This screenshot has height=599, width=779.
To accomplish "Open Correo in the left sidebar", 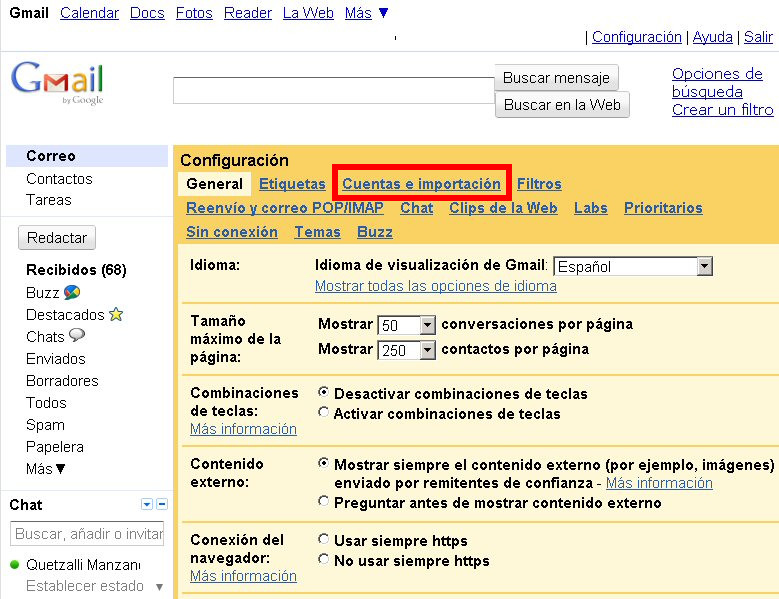I will pyautogui.click(x=87, y=156).
